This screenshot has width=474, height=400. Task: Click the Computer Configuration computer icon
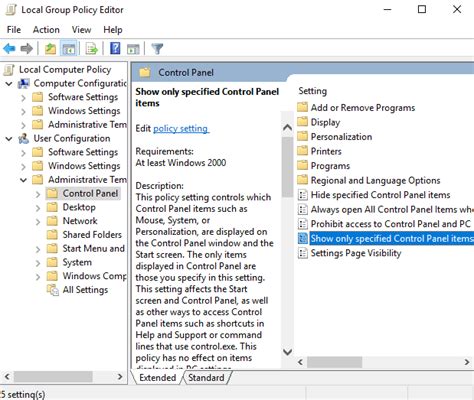24,83
